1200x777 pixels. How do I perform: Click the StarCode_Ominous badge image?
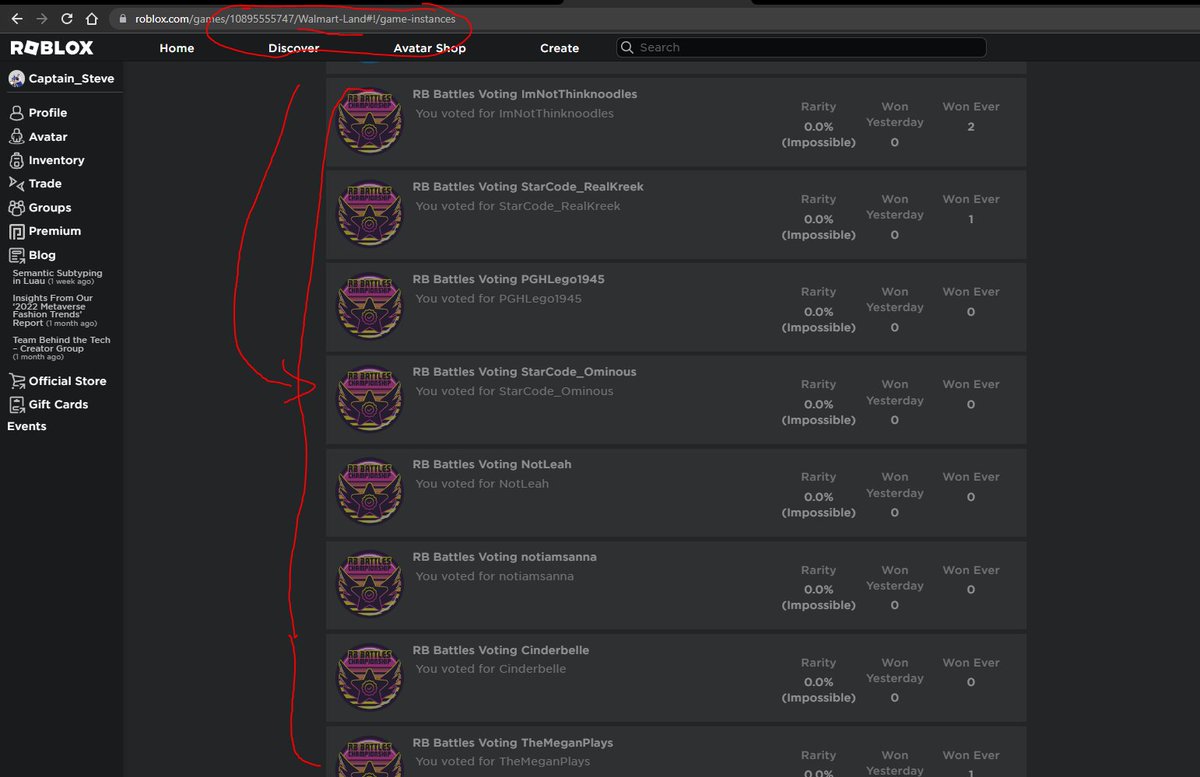(x=369, y=399)
